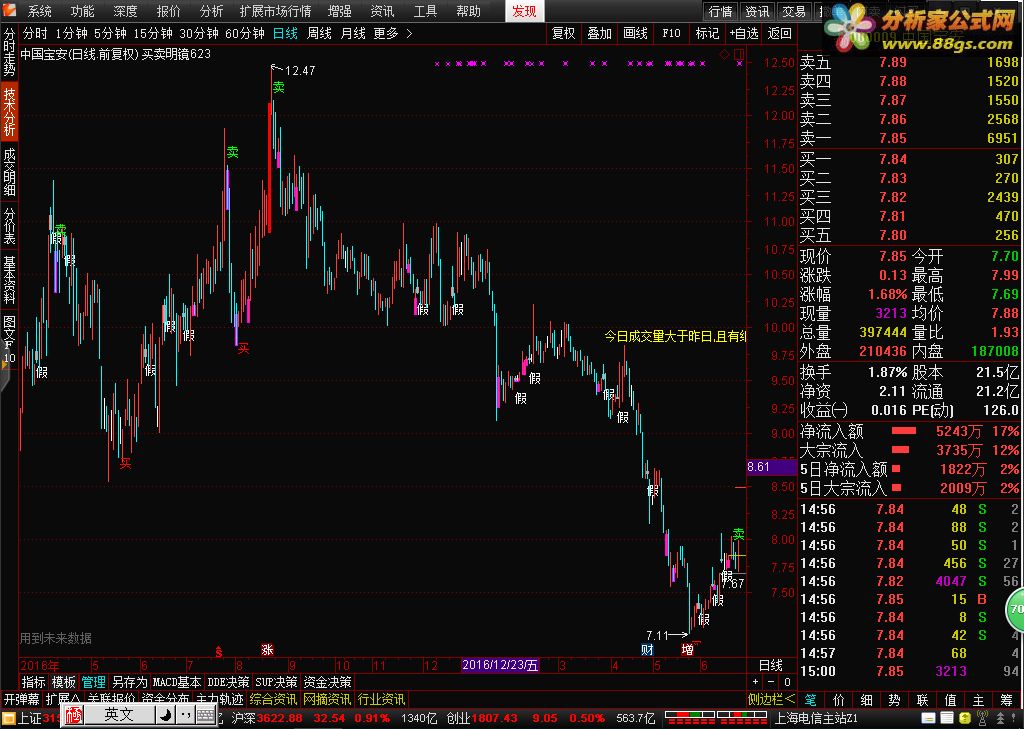Click the 标记 mark button
The image size is (1024, 729).
coord(707,33)
